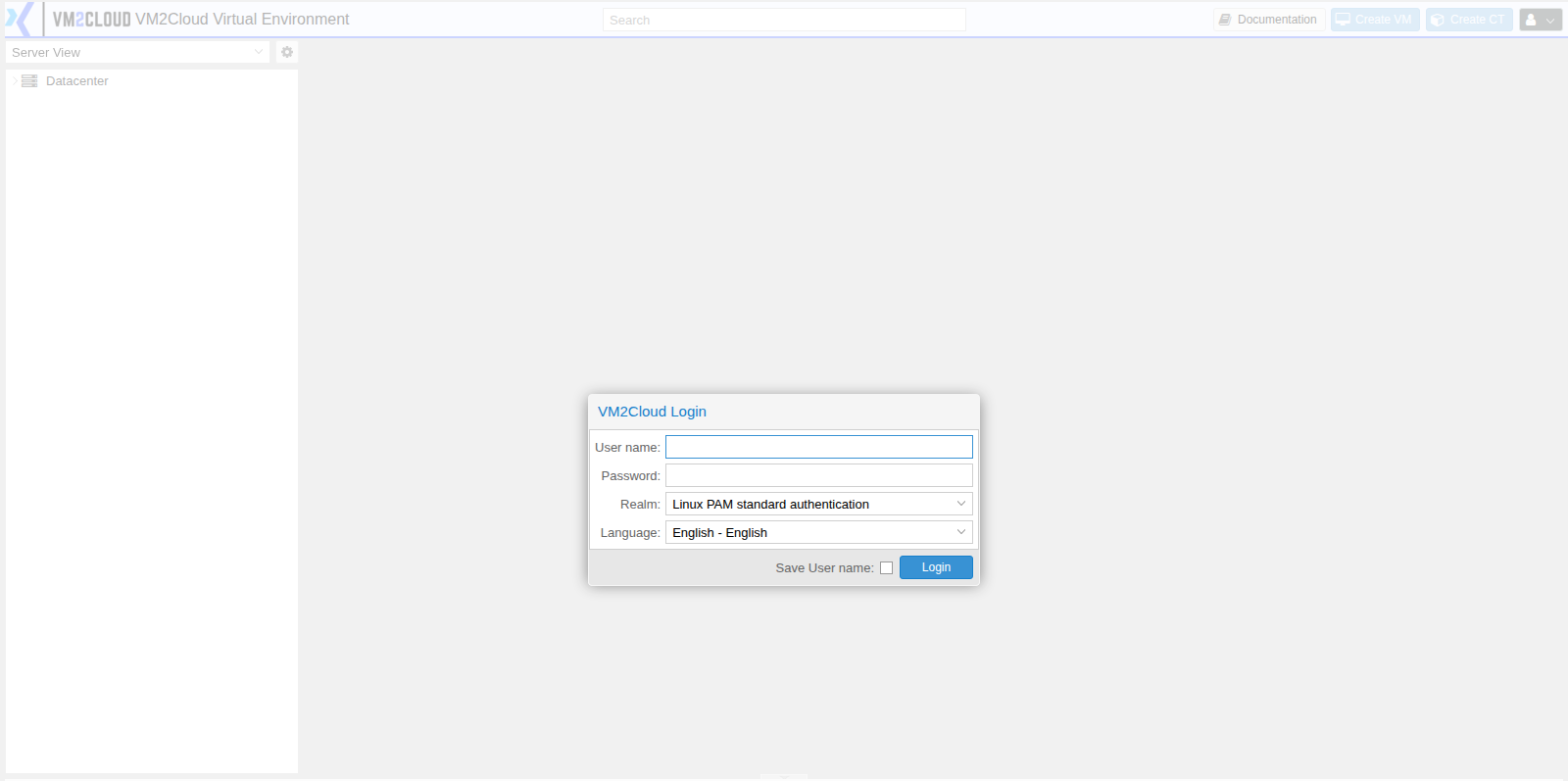Click the Login button
Image resolution: width=1568 pixels, height=781 pixels.
936,567
